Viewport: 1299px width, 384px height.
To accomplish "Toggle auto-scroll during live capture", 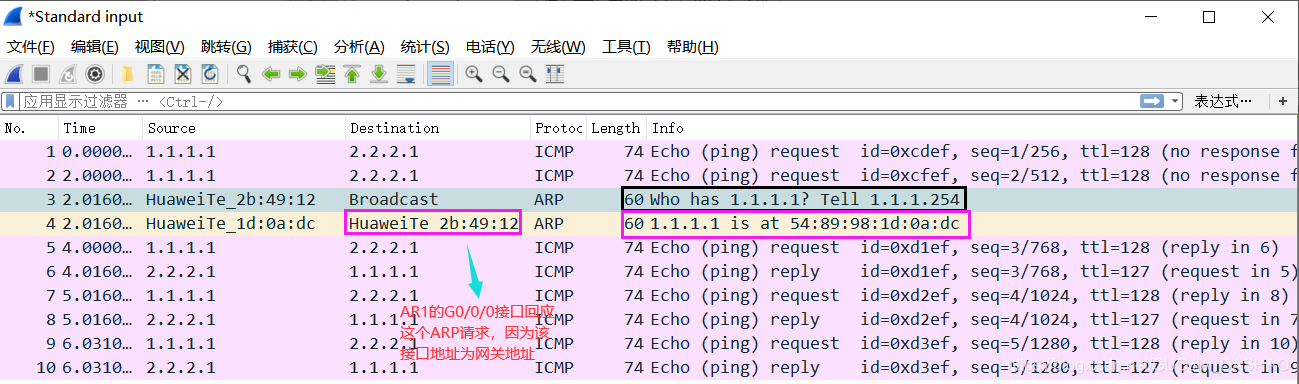I will click(406, 74).
